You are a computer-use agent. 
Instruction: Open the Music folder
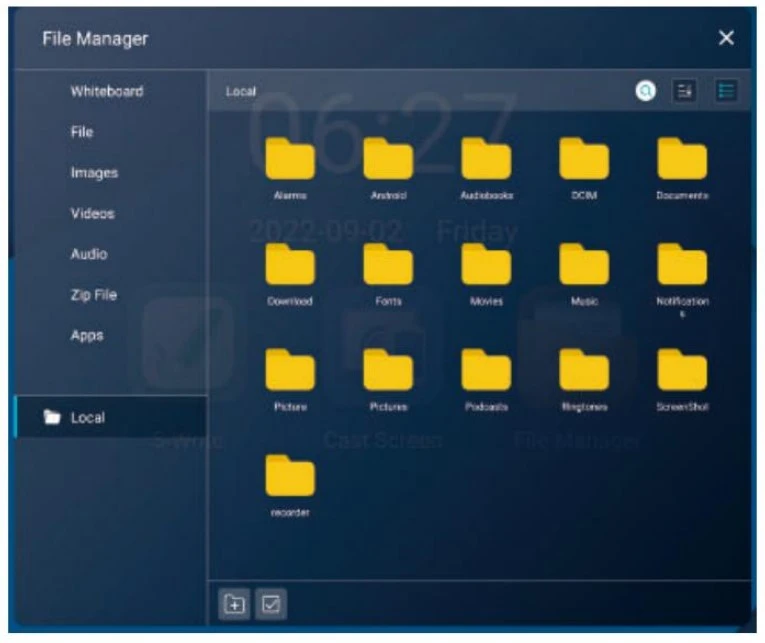tap(584, 265)
